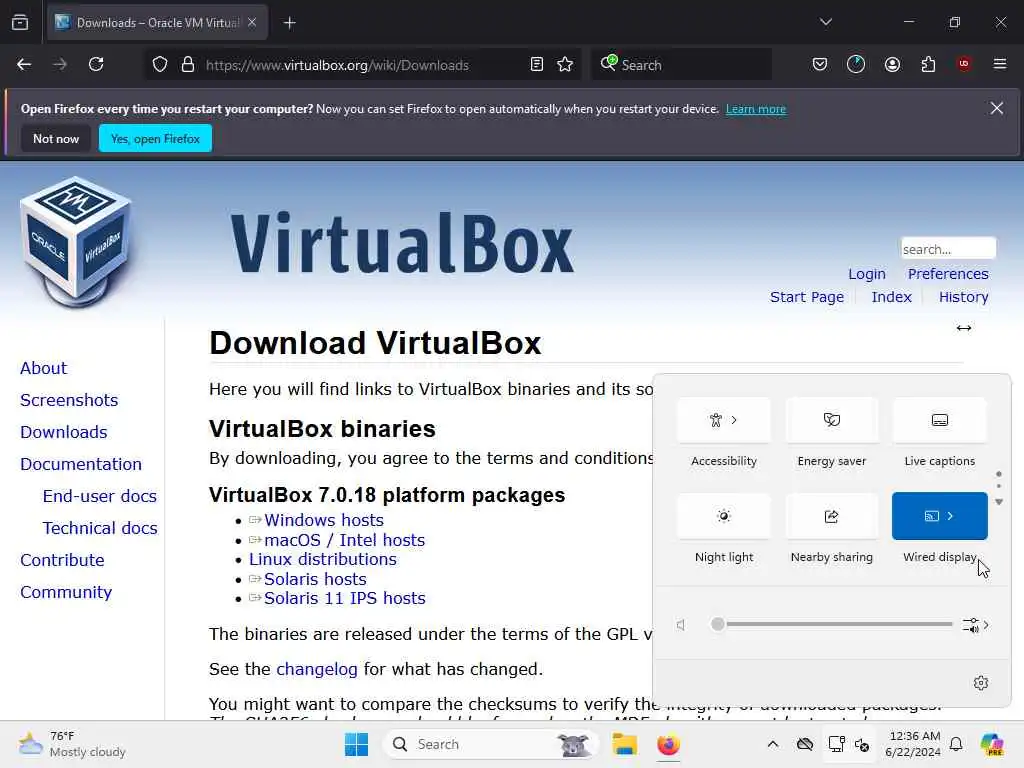Open notifications bell in the taskbar
The width and height of the screenshot is (1024, 768).
[956, 744]
